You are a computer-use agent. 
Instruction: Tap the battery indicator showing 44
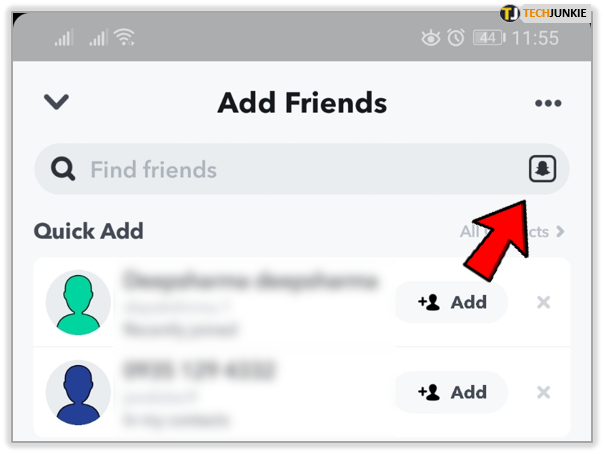[489, 38]
